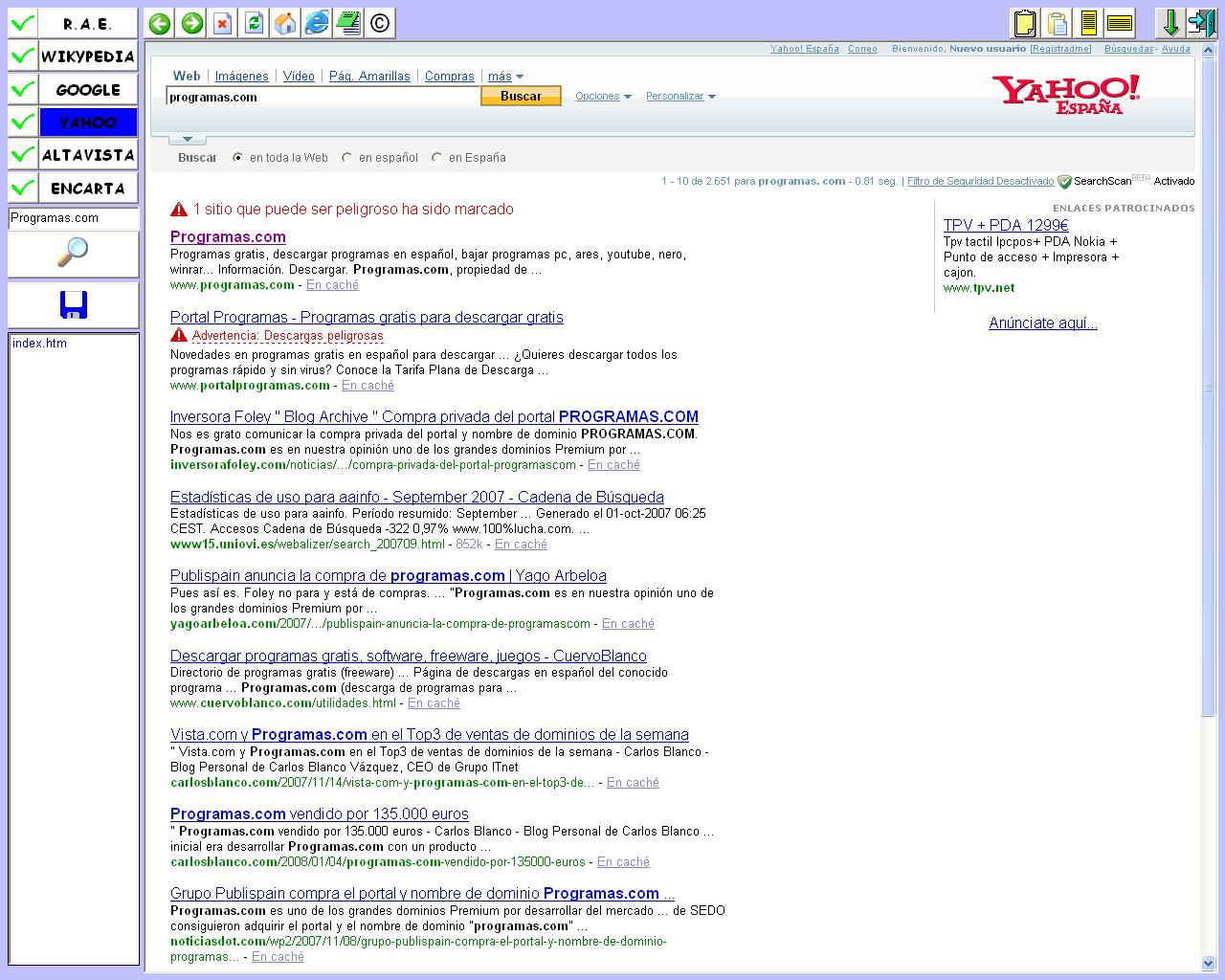Toggle the Google green checkmark
1225x980 pixels.
23,89
